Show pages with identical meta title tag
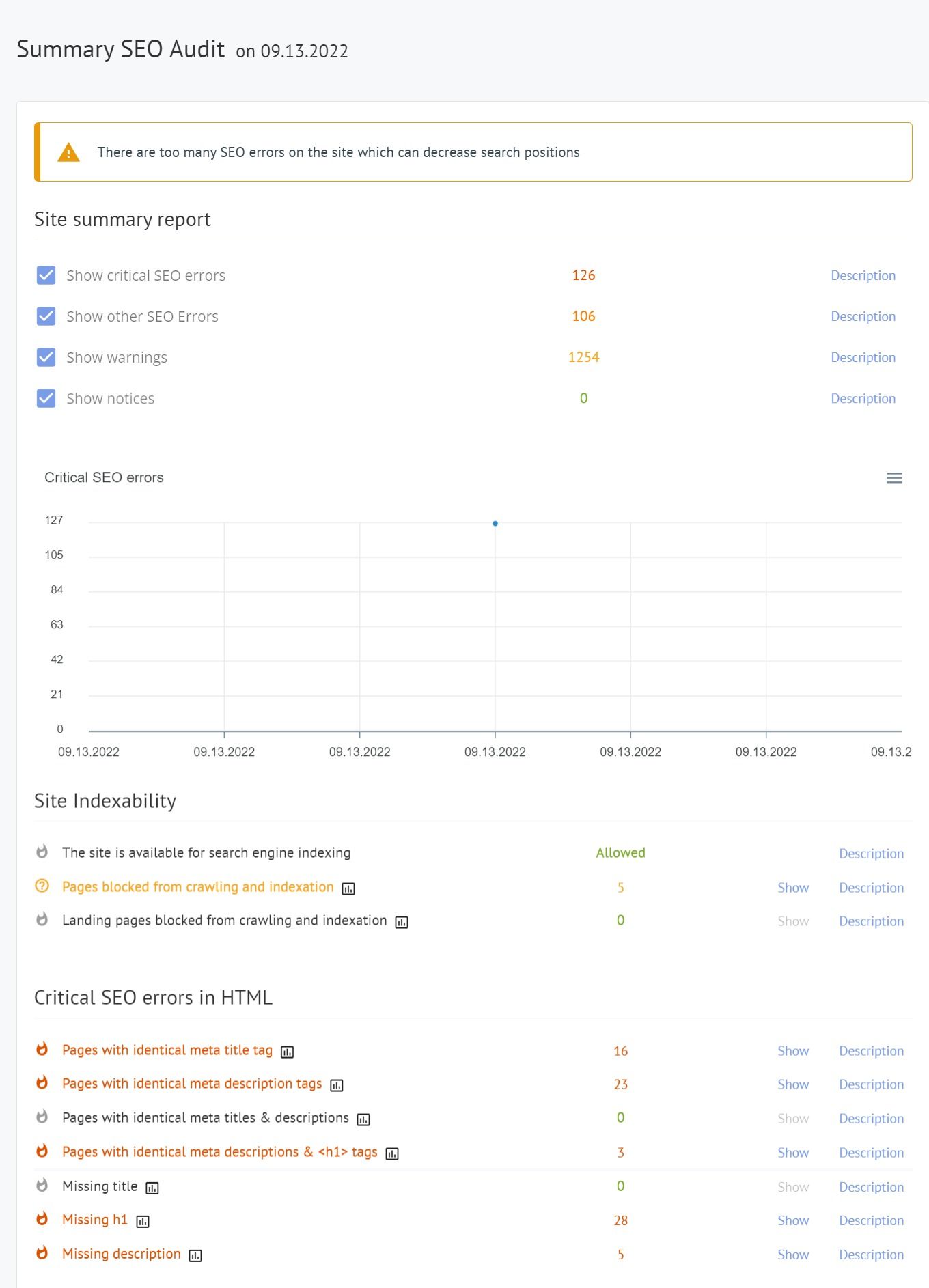Image resolution: width=929 pixels, height=1288 pixels. coord(792,1051)
